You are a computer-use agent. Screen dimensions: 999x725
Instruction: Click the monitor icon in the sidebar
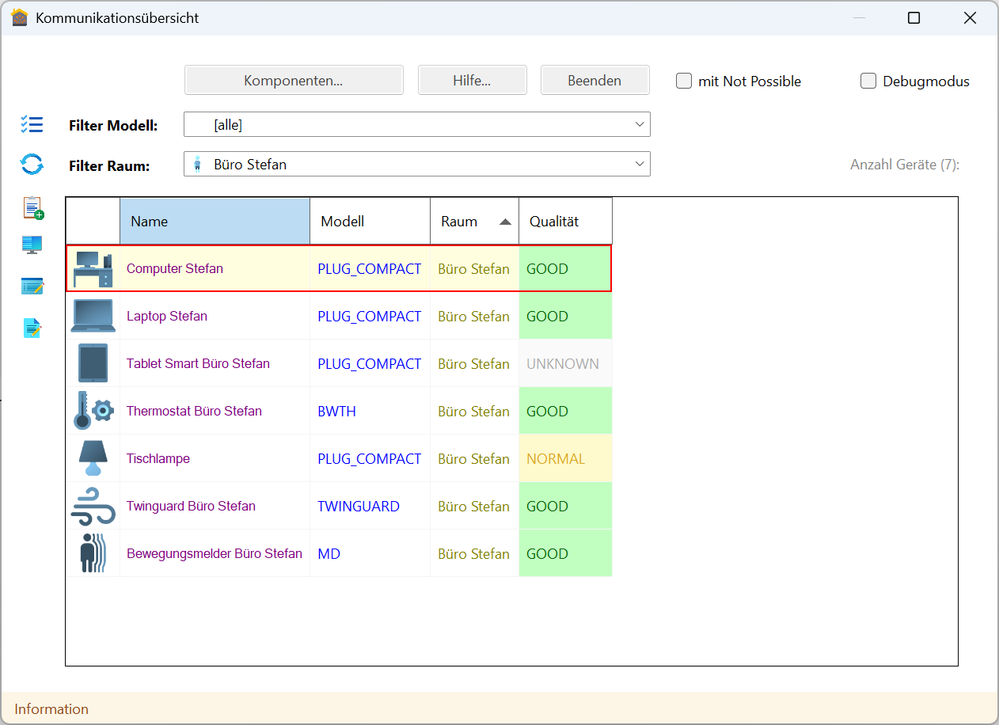33,246
